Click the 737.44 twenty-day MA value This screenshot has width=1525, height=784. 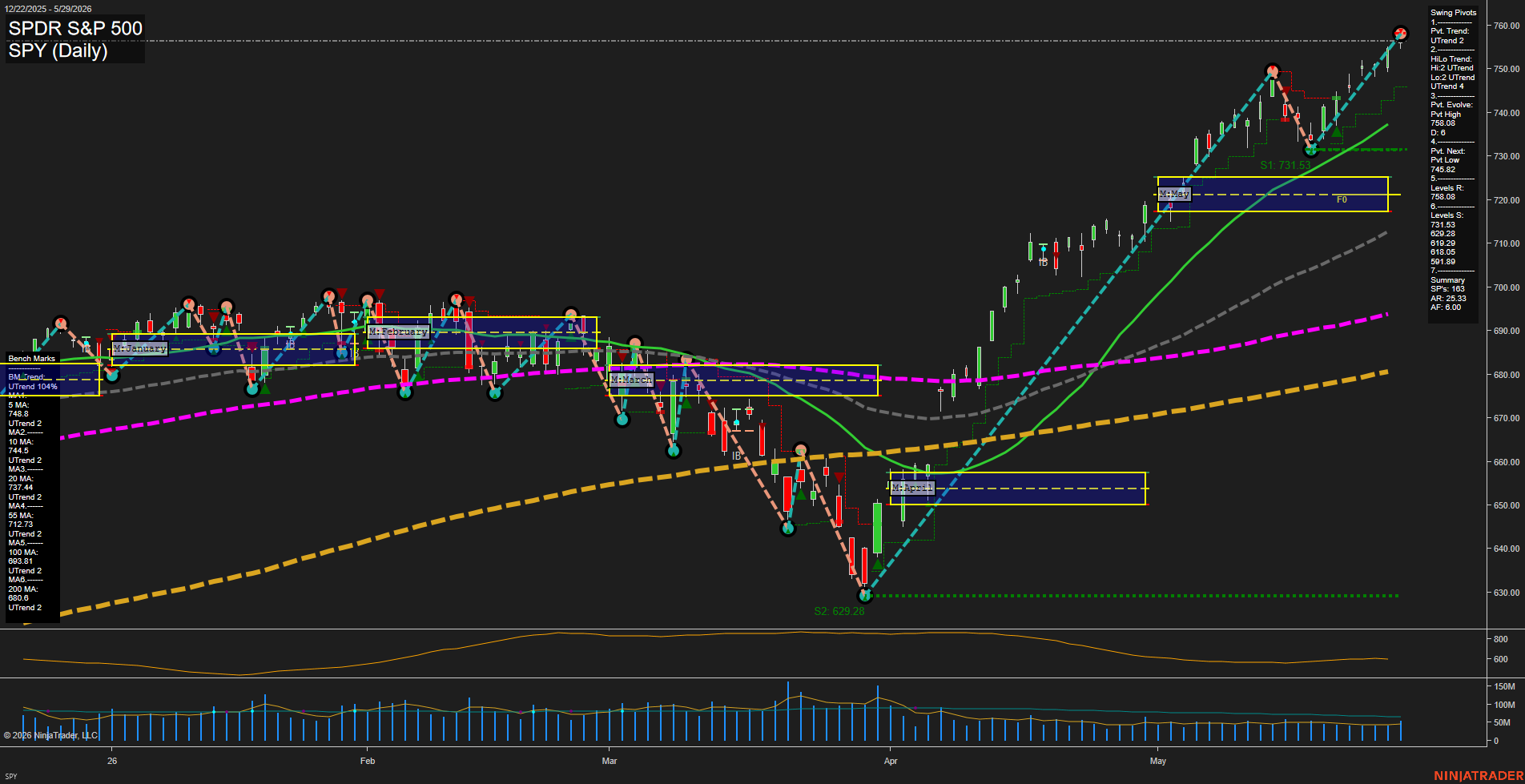point(21,488)
